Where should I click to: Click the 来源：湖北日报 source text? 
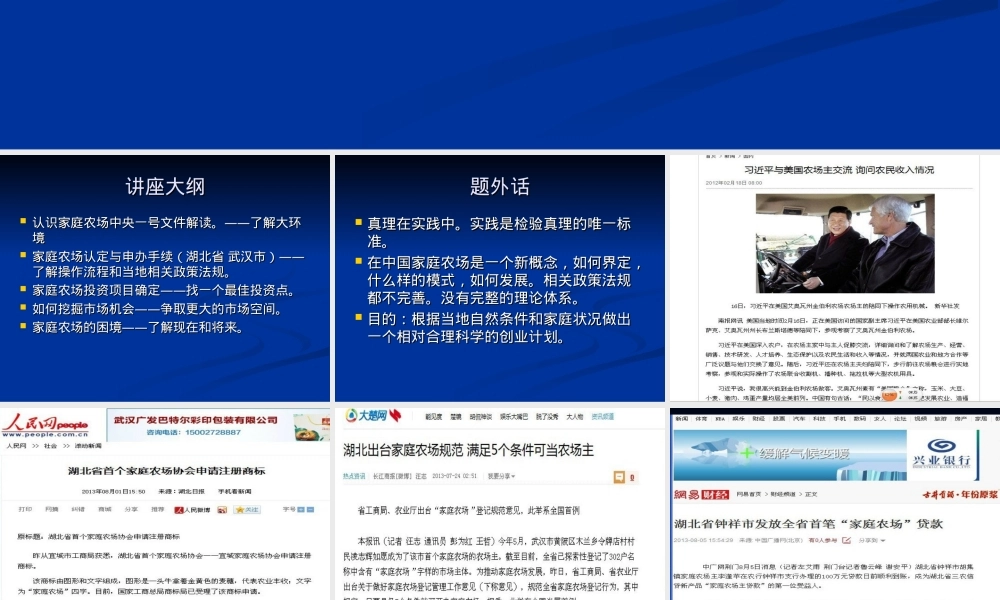coord(182,492)
